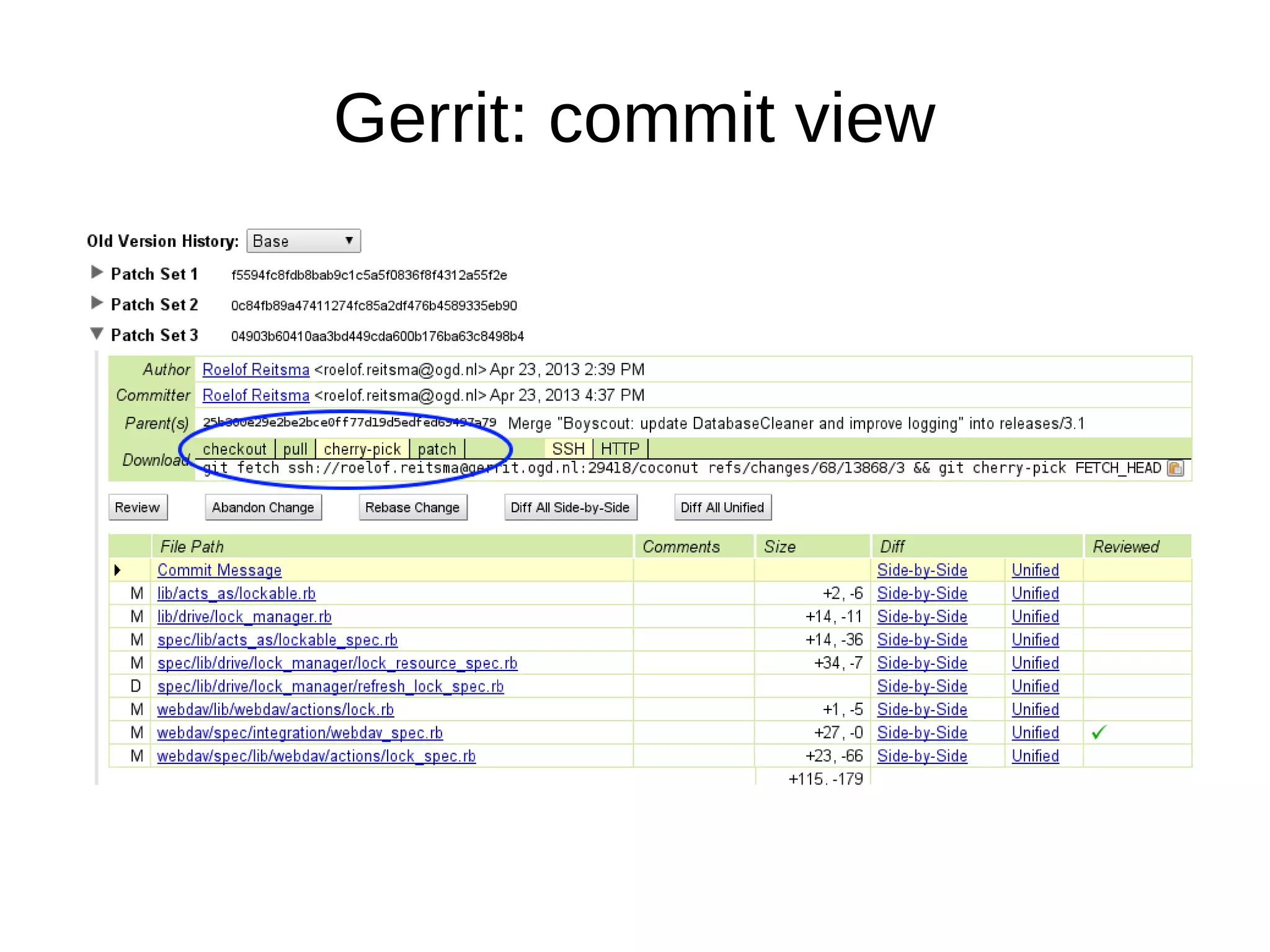Collapse Patch Set 3
Image resolution: width=1270 pixels, height=952 pixels.
97,334
